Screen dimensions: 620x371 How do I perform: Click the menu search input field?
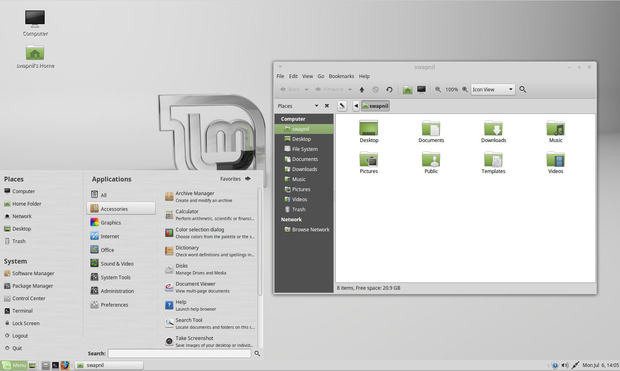click(180, 353)
